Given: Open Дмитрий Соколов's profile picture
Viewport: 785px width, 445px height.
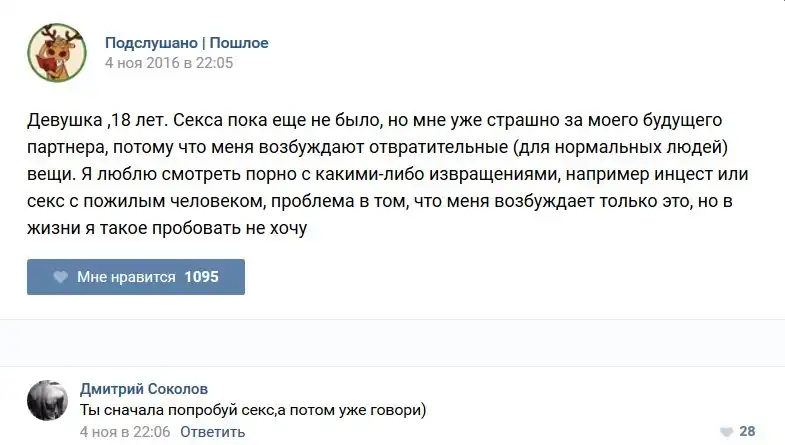Looking at the screenshot, I should coord(48,400).
